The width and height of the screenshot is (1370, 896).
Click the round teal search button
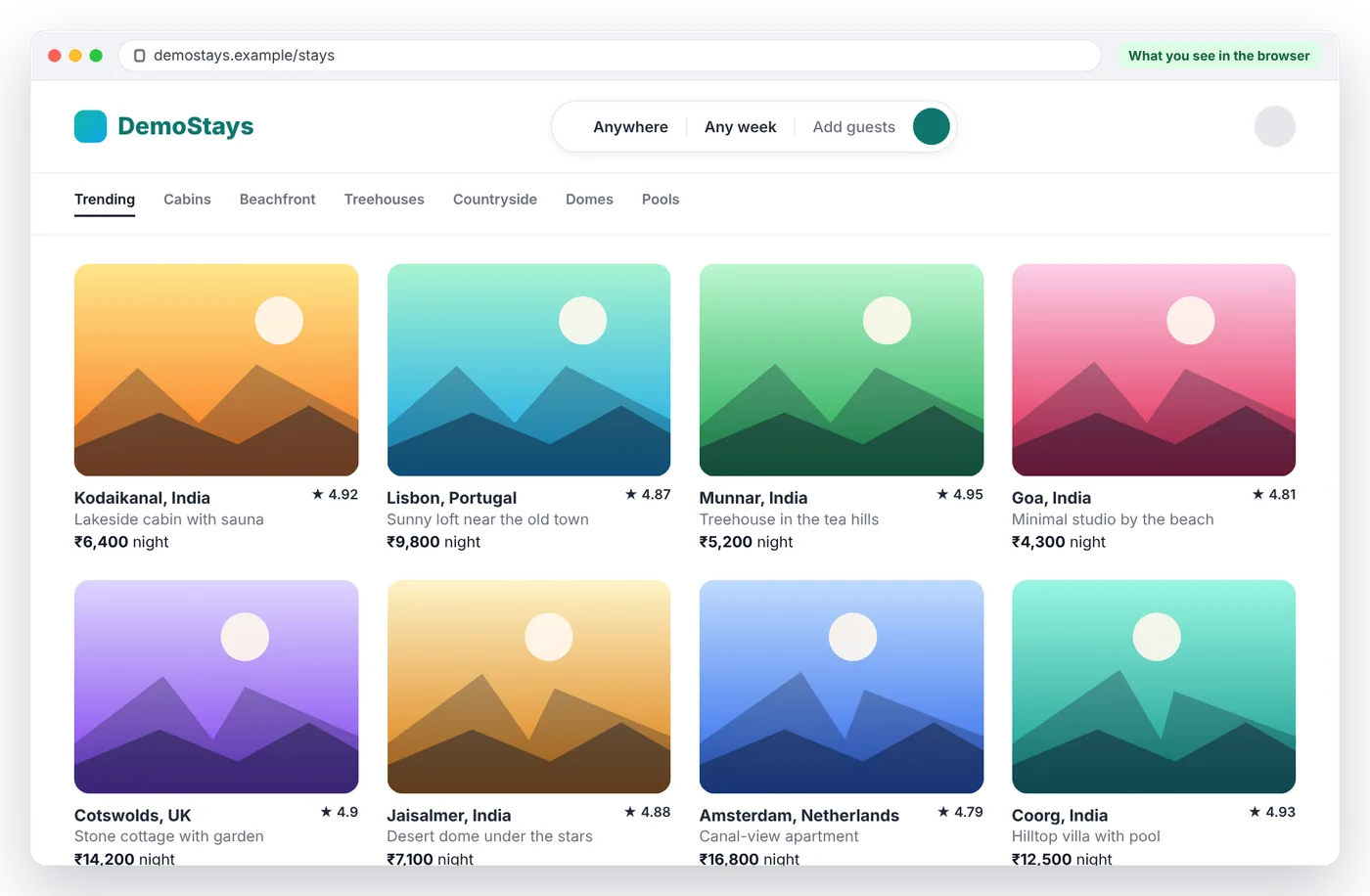pos(931,126)
